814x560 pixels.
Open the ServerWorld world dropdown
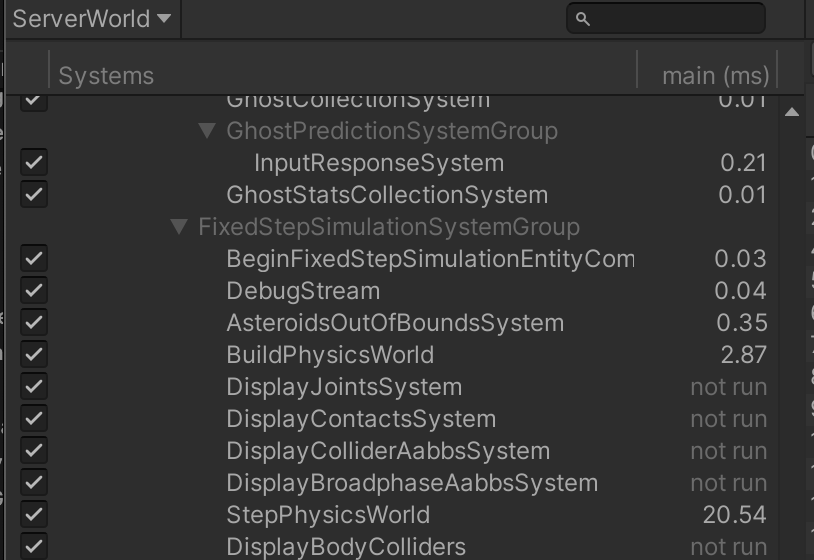pyautogui.click(x=91, y=19)
